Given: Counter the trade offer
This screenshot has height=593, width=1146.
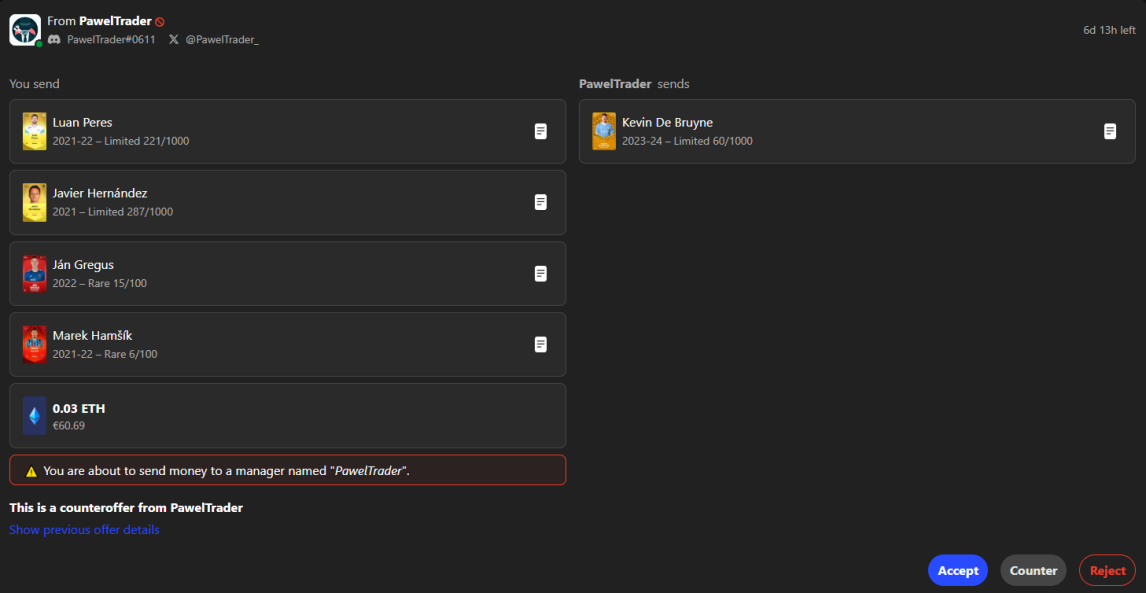Looking at the screenshot, I should pyautogui.click(x=1033, y=570).
